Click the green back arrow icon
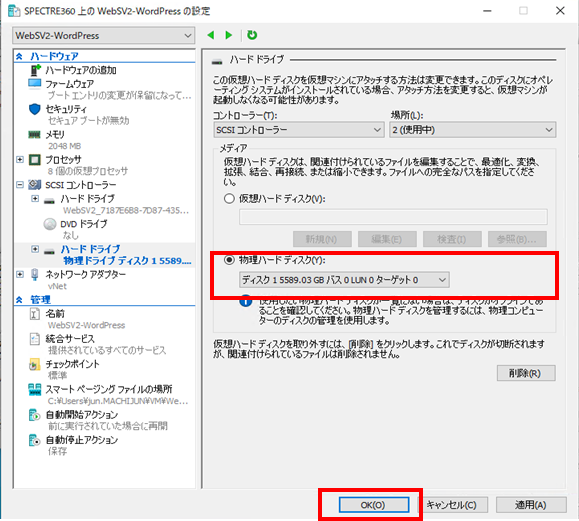579x521 pixels. 211,35
